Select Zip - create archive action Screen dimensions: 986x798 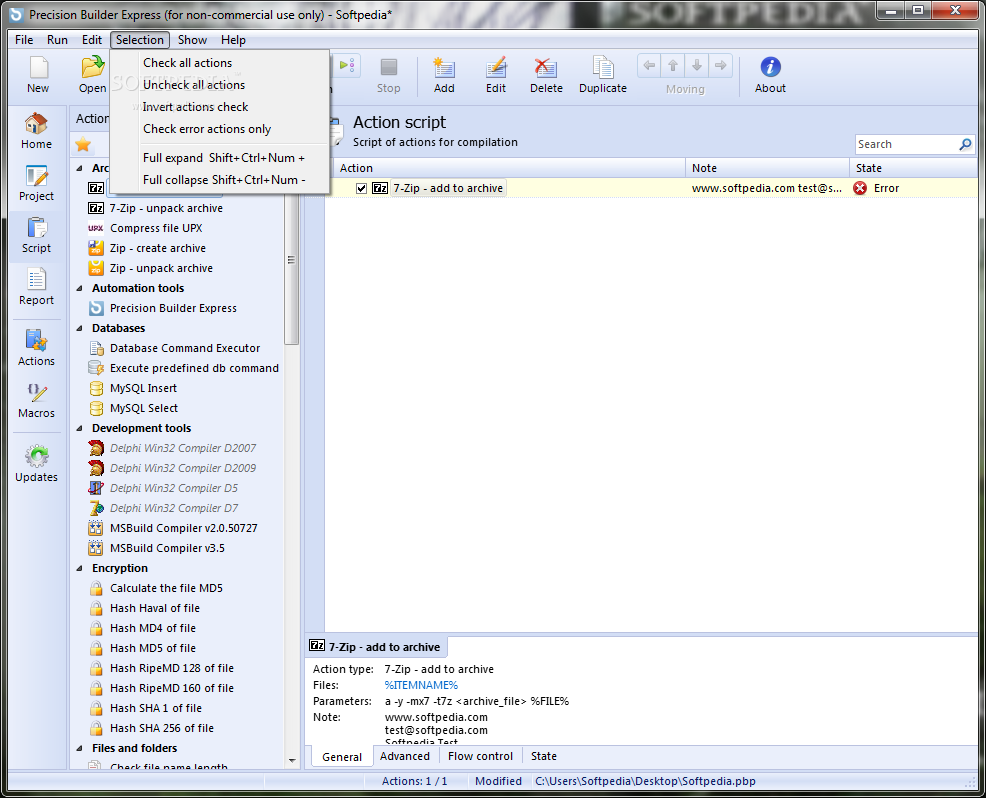(x=158, y=248)
